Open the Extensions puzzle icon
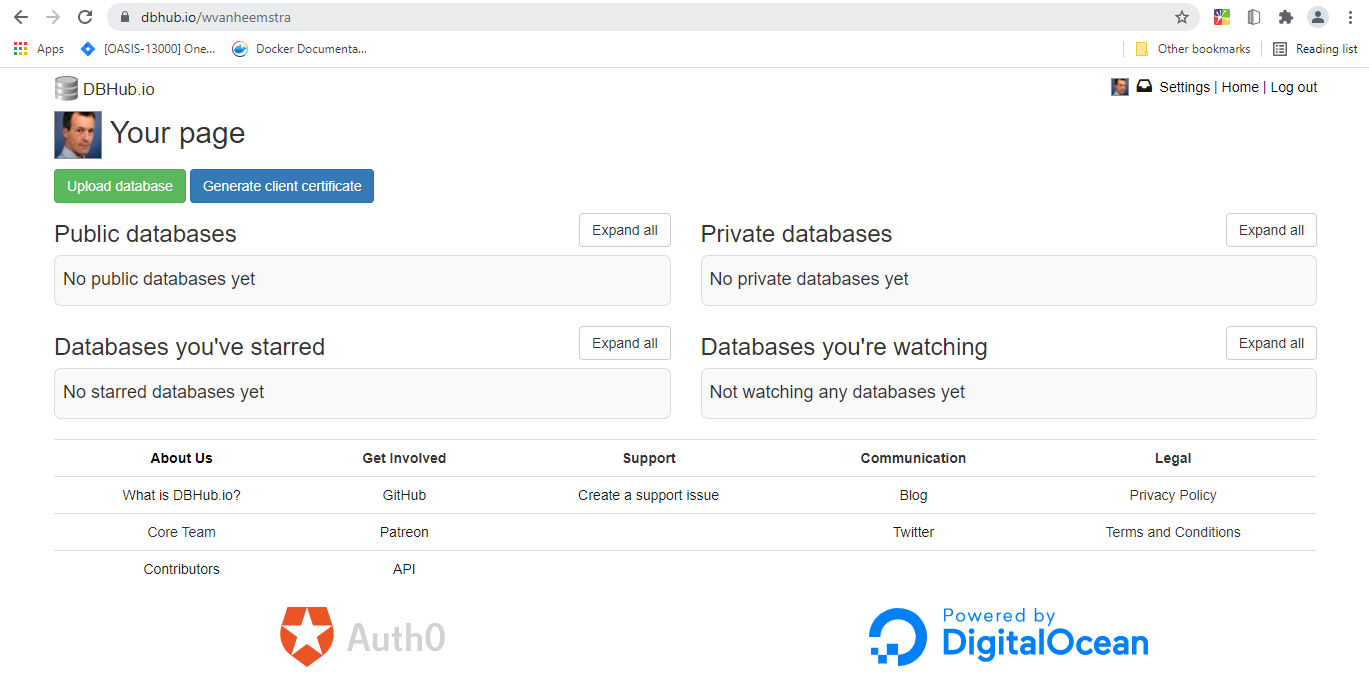Screen dimensions: 1369x689 (1286, 17)
